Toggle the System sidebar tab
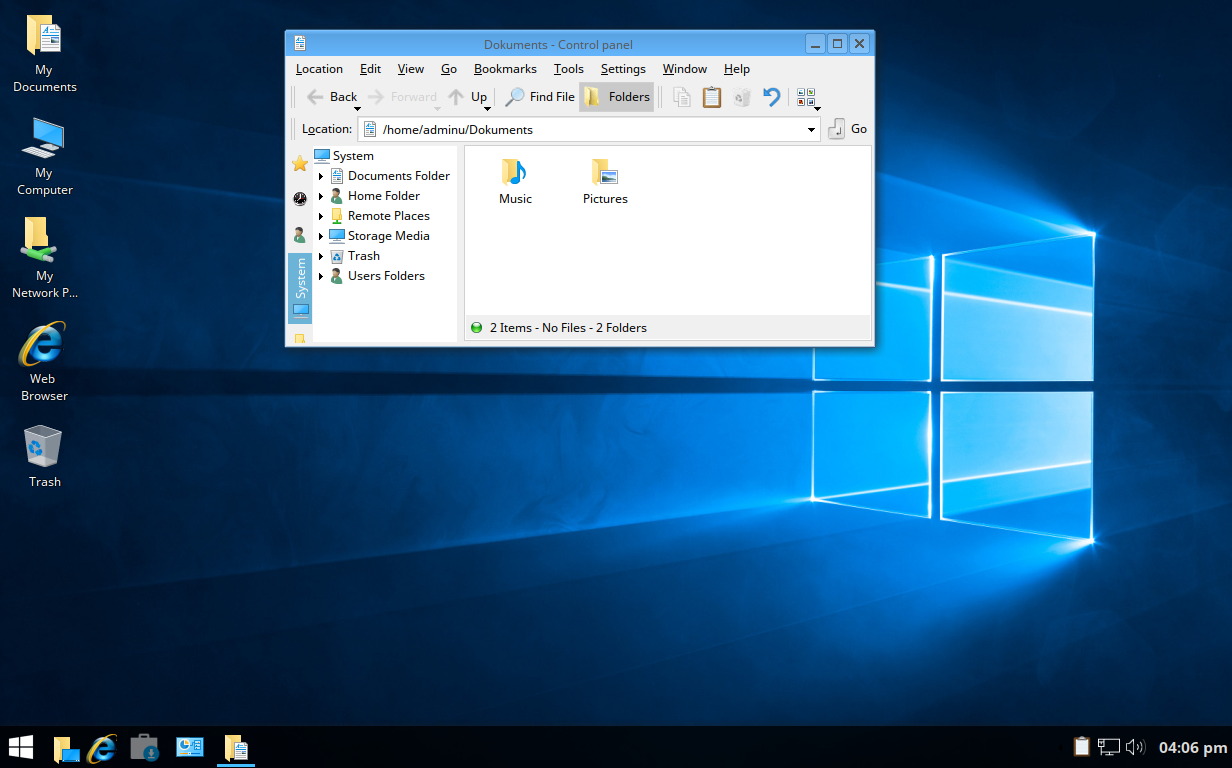The image size is (1232, 768). coord(300,288)
